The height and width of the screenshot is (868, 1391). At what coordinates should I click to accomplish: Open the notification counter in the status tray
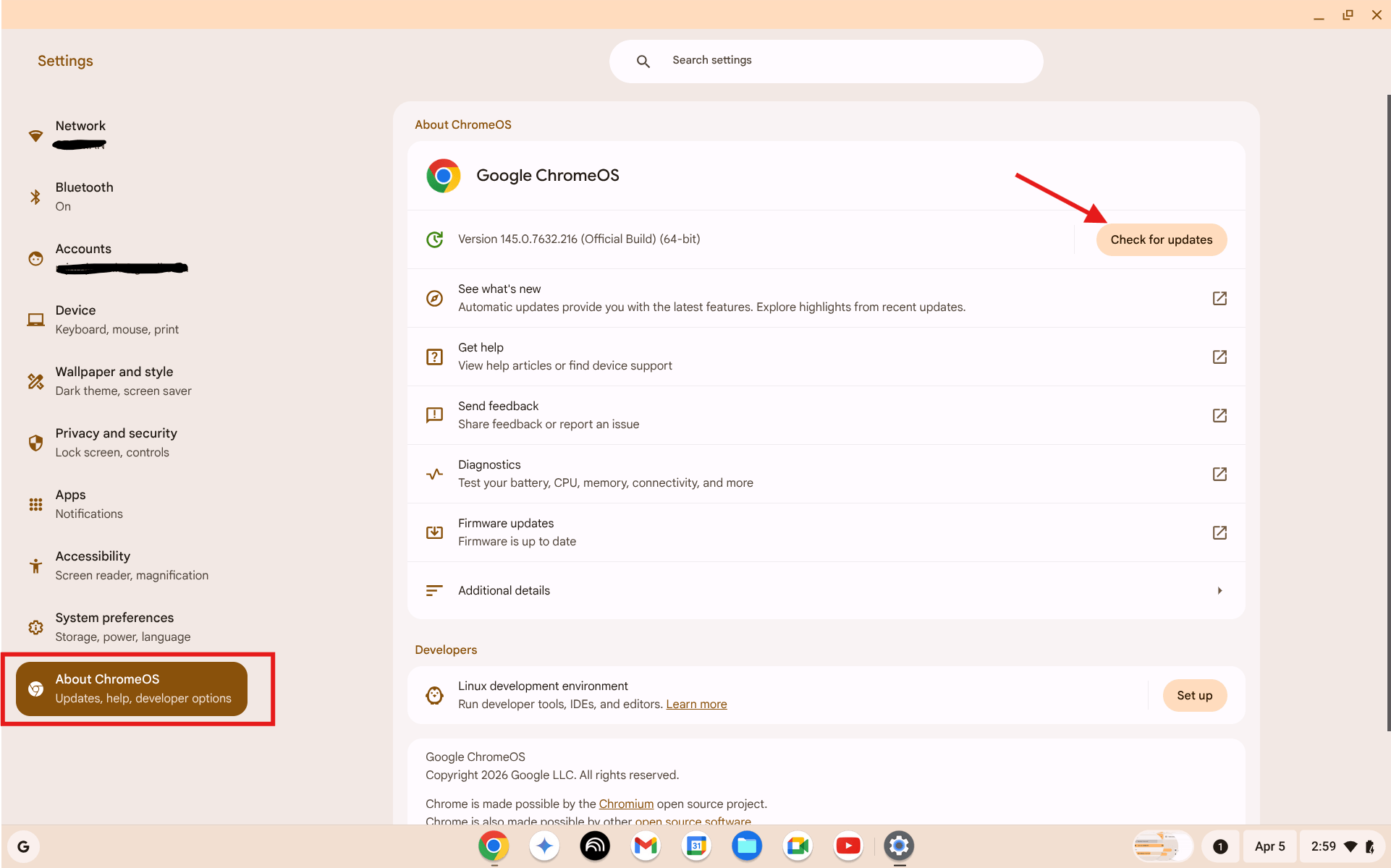tap(1220, 846)
